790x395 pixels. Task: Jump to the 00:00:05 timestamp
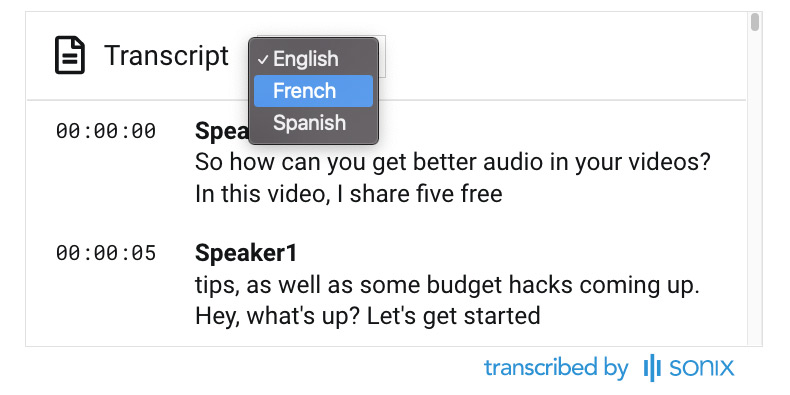106,253
